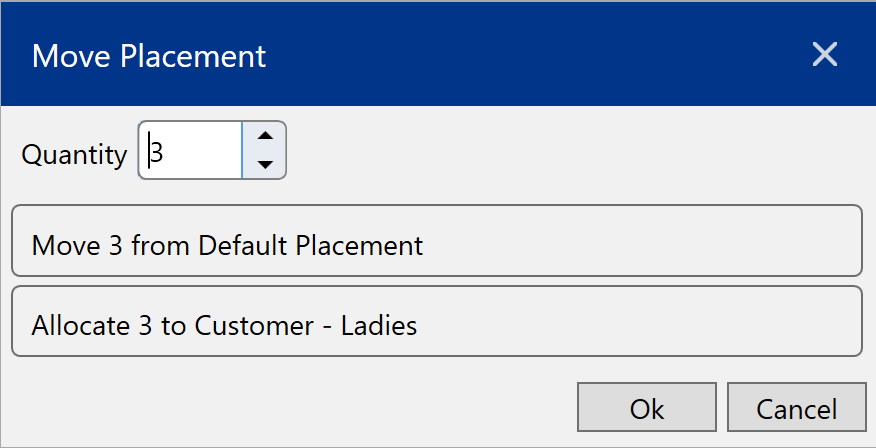Click the Quantity decrement down arrow
876x448 pixels.
pos(265,164)
